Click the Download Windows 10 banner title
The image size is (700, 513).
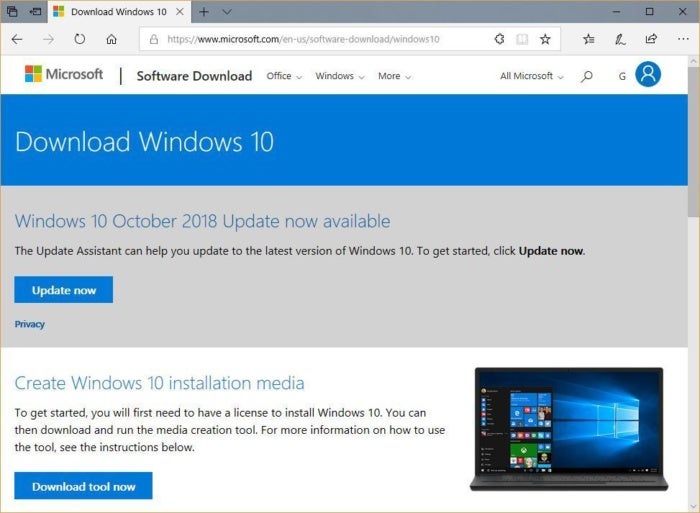[x=144, y=142]
